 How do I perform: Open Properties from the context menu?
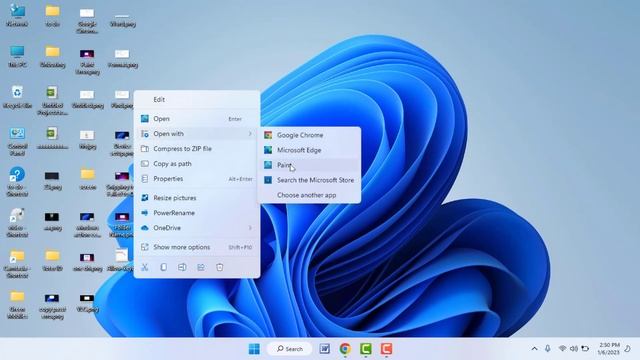(197, 179)
